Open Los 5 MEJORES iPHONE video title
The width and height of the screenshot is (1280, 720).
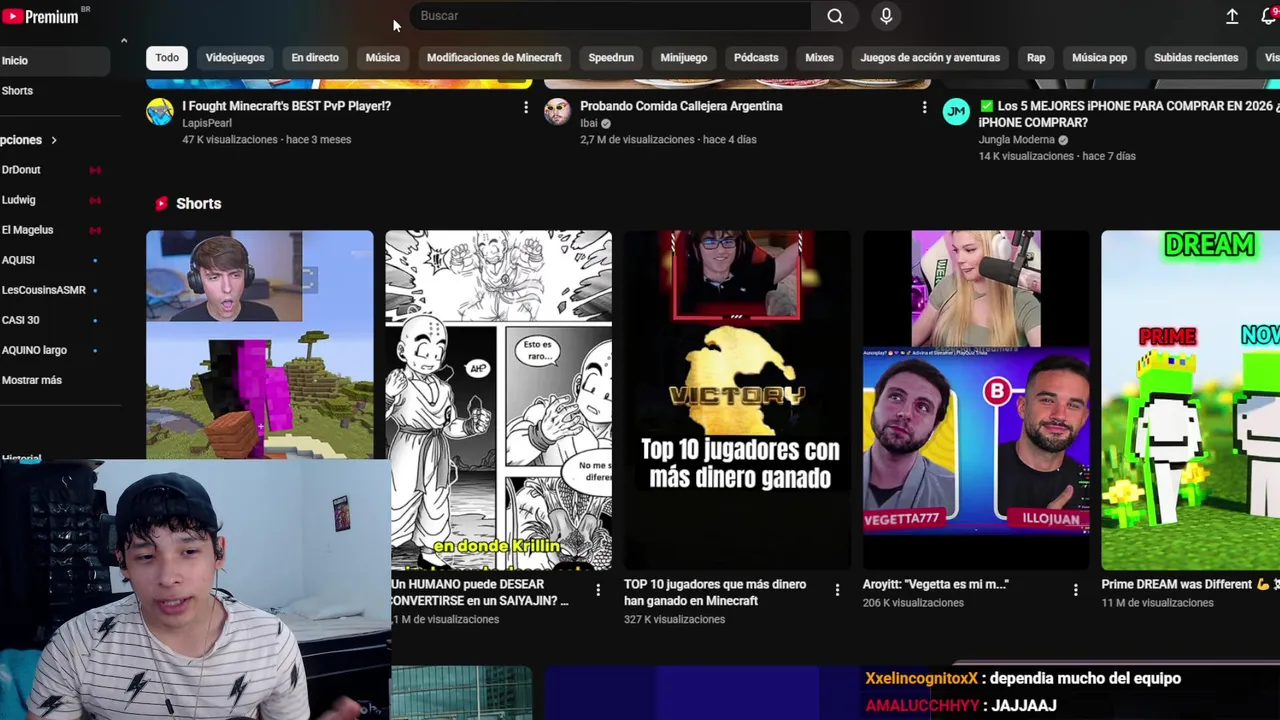[x=1129, y=114]
